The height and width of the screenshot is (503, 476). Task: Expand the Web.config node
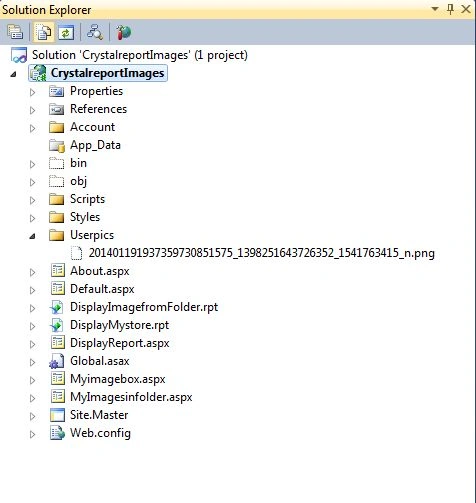point(32,434)
